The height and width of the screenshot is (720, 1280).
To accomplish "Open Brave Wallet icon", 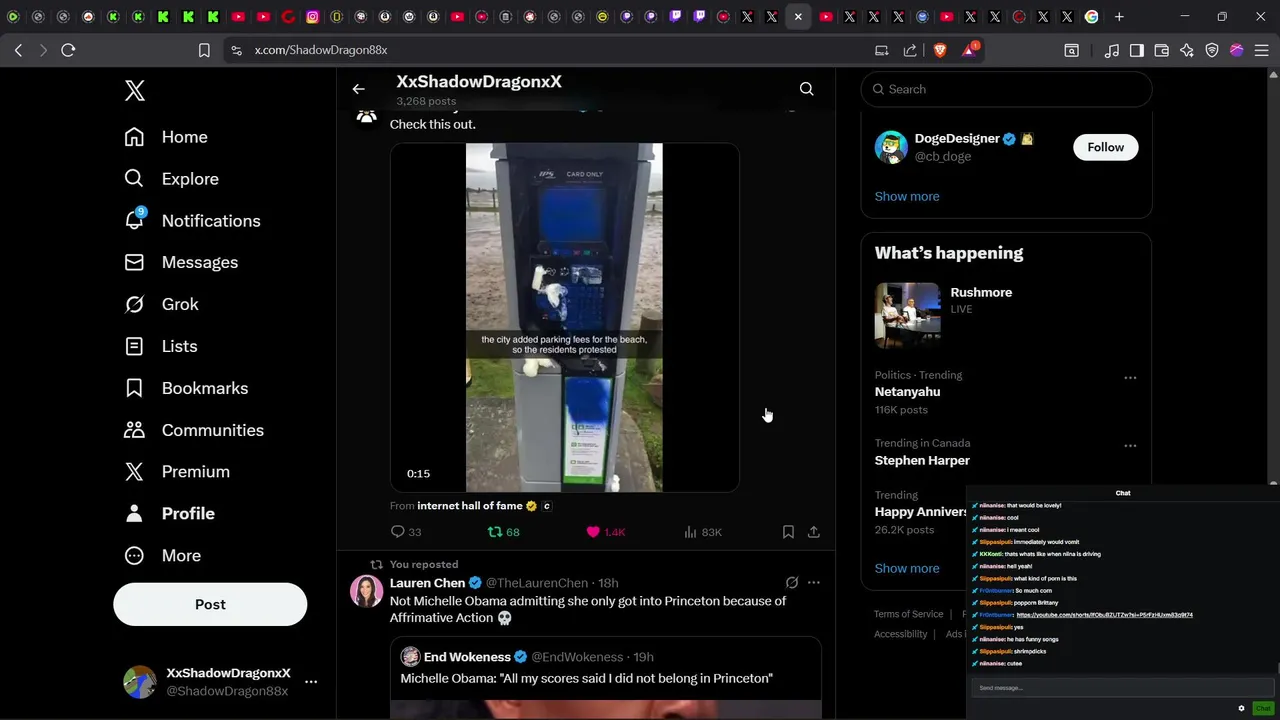I will tap(1161, 50).
